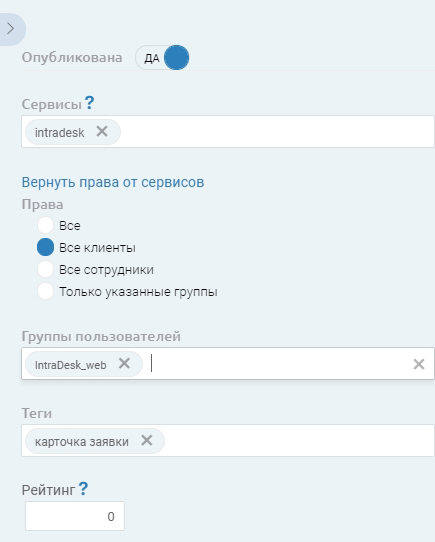Select the Все сотрудники radio option
This screenshot has width=435, height=542.
(45, 269)
